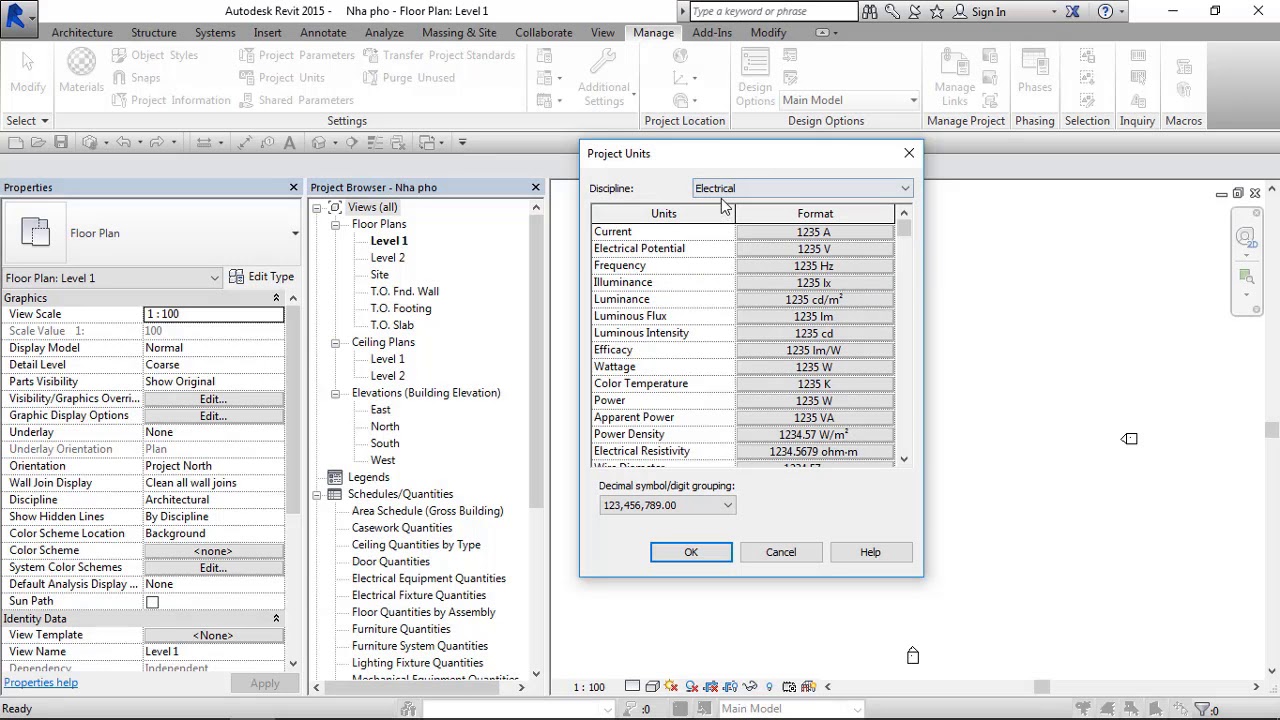Open the Floor Plan type selector dropdown
The width and height of the screenshot is (1280, 720).
pos(152,233)
